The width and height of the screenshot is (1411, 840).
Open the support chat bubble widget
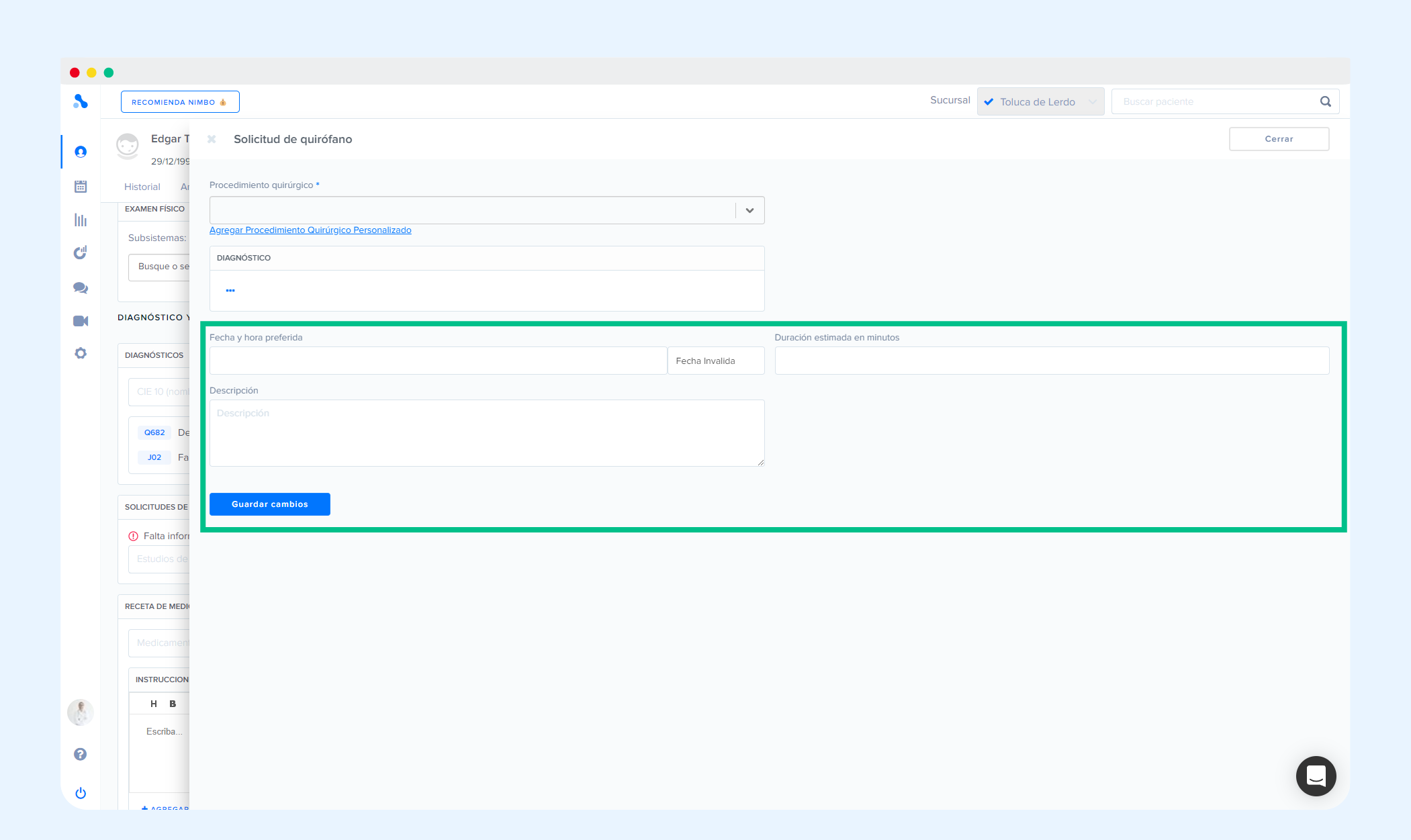1316,776
